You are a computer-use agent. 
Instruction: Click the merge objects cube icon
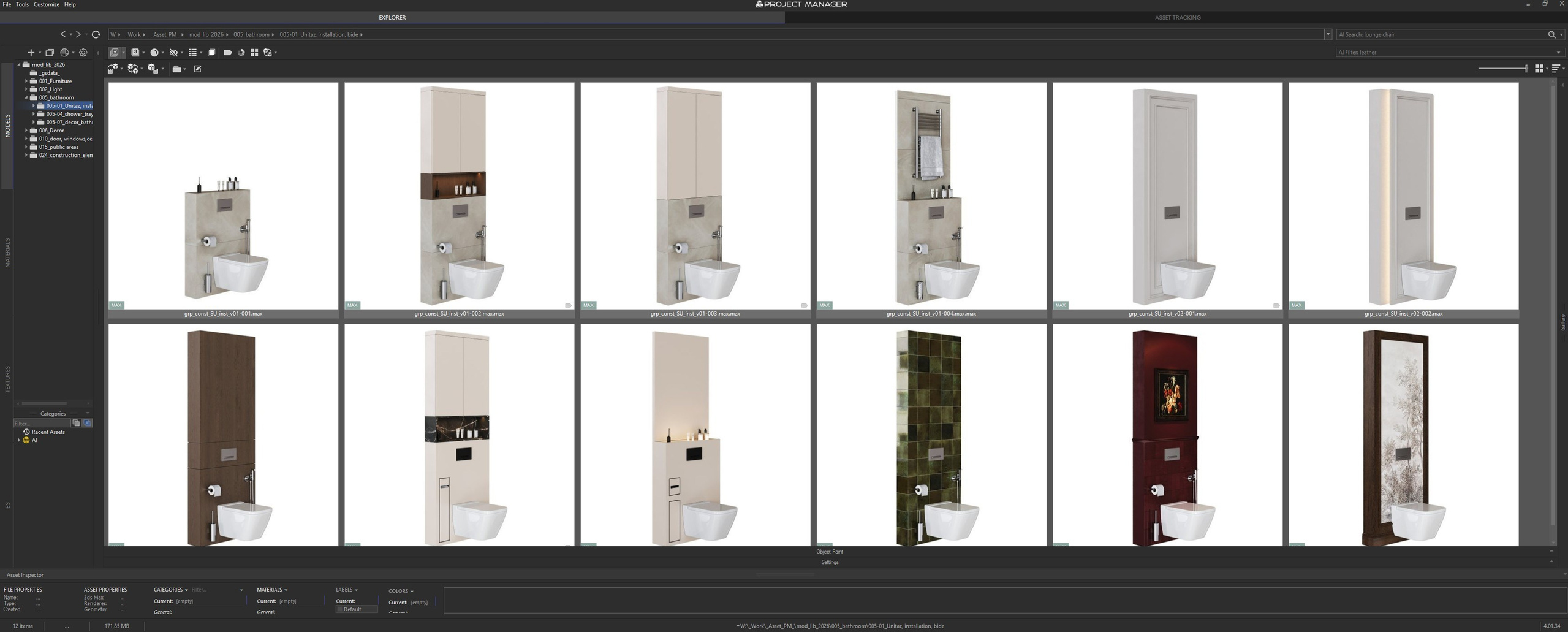[x=113, y=69]
